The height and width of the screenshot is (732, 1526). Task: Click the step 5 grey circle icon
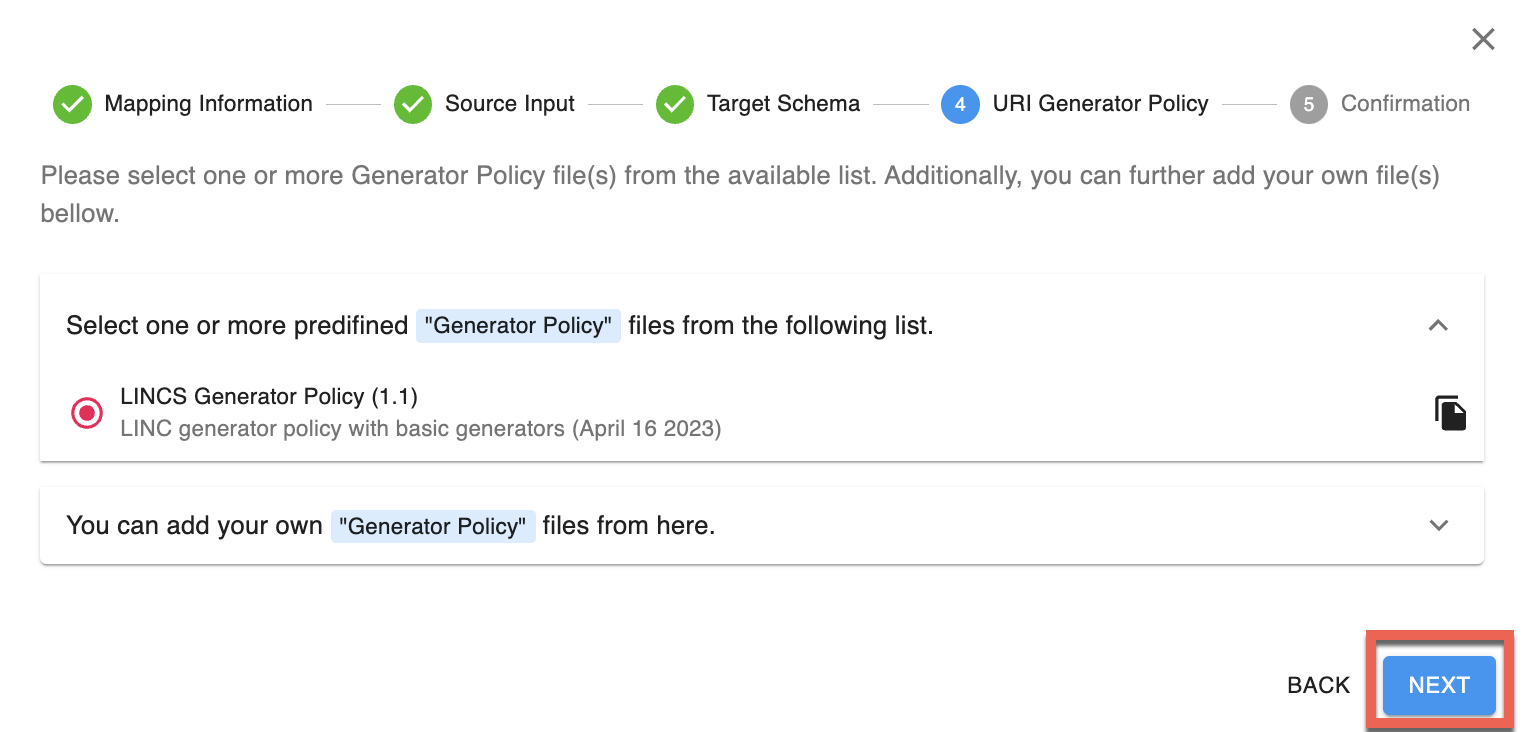click(x=1308, y=104)
